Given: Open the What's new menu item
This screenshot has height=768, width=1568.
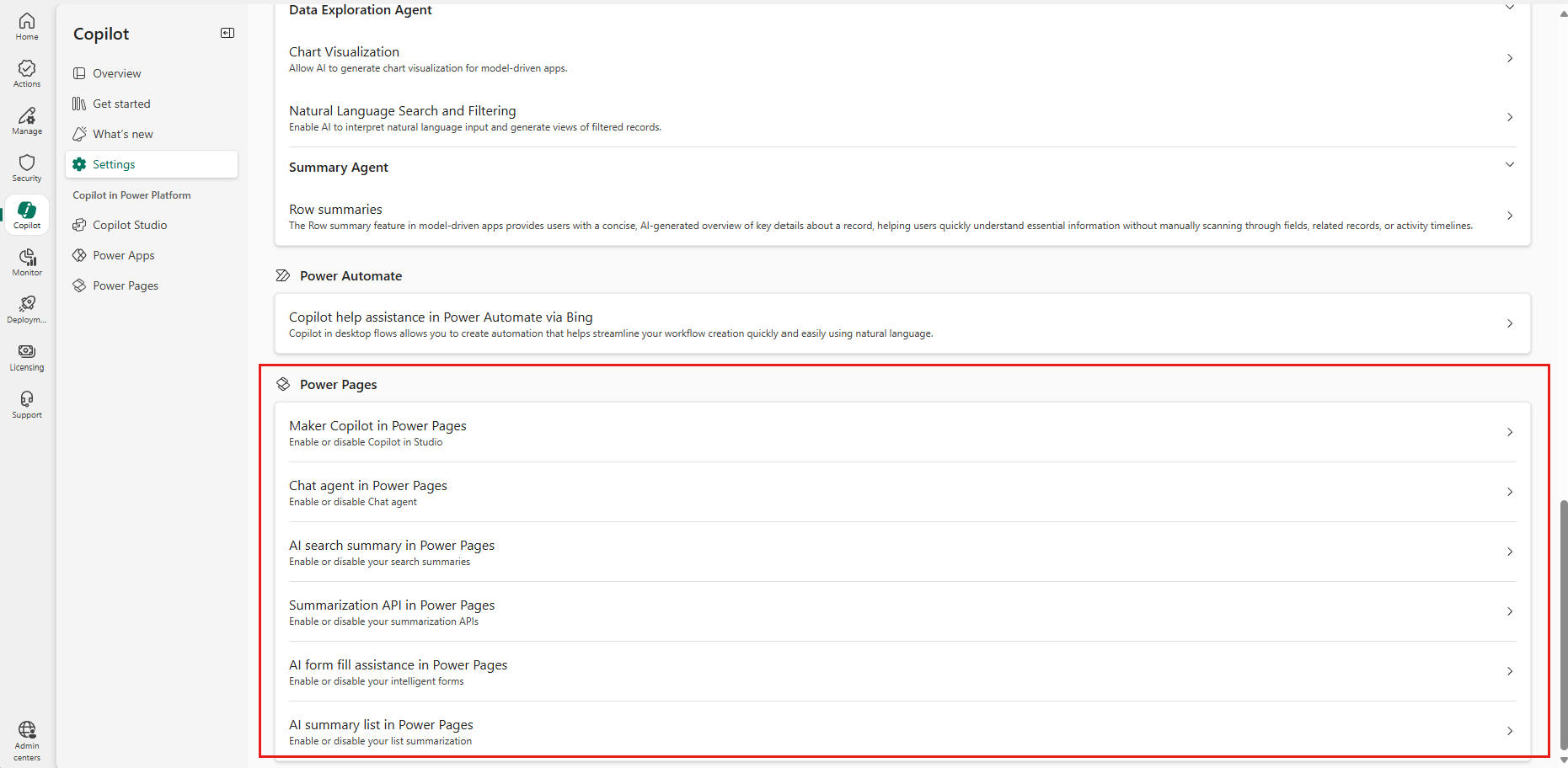Looking at the screenshot, I should point(152,134).
